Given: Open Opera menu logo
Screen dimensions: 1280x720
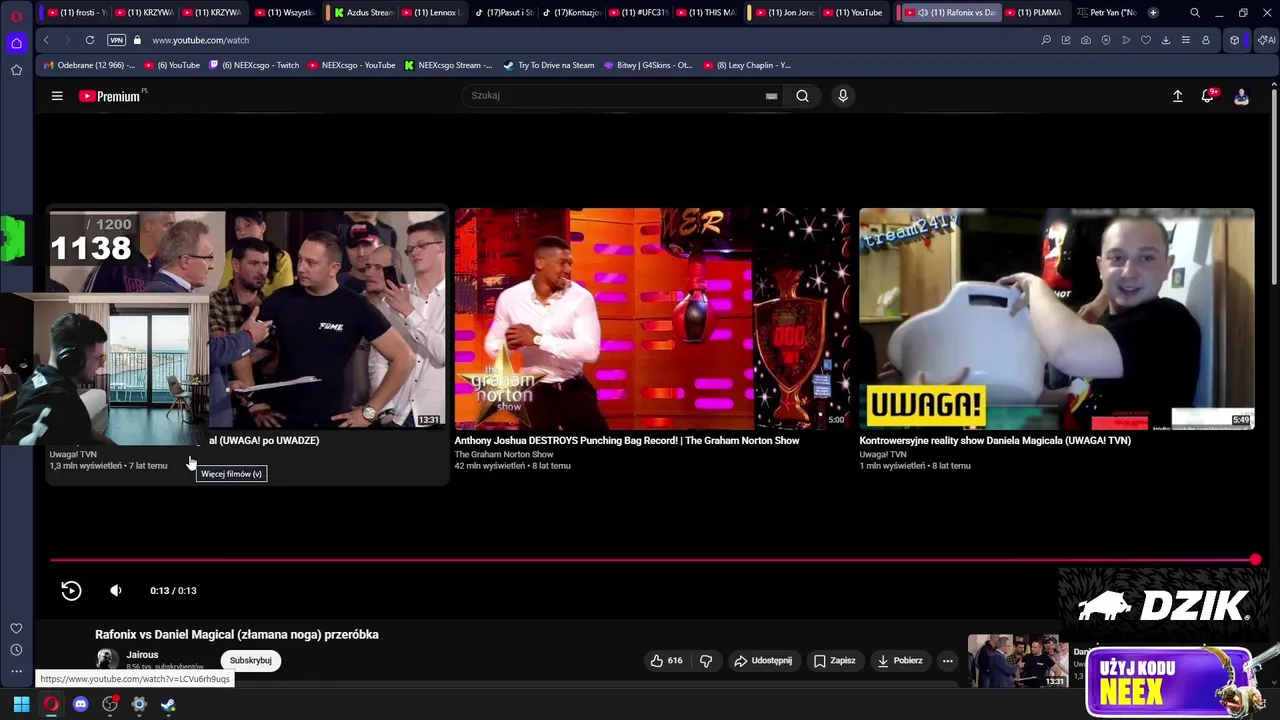Looking at the screenshot, I should [x=16, y=16].
